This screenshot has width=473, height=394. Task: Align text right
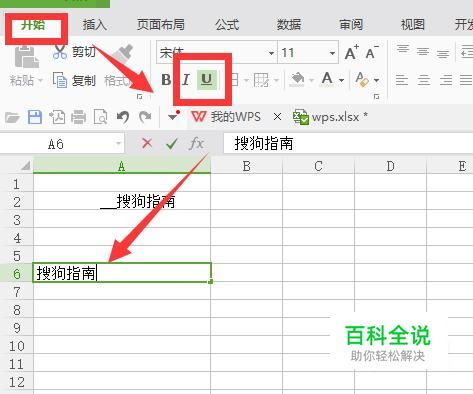(446, 80)
